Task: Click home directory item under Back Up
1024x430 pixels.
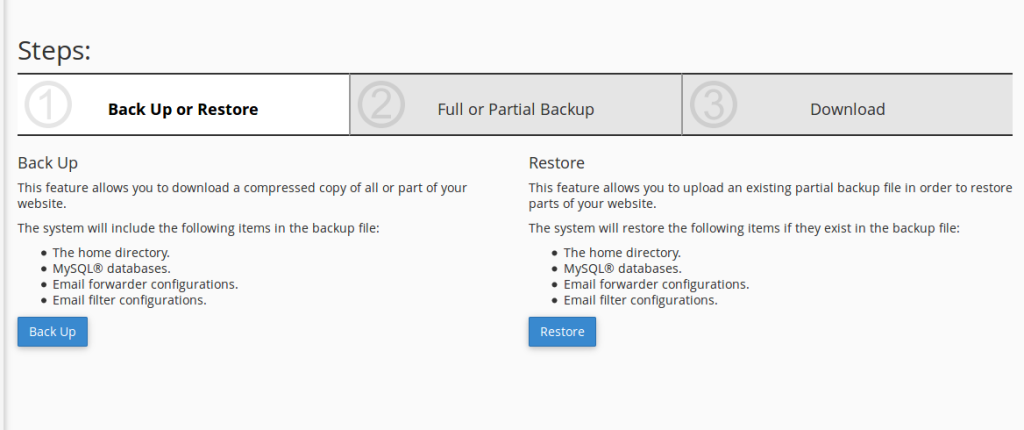Action: pyautogui.click(x=111, y=252)
